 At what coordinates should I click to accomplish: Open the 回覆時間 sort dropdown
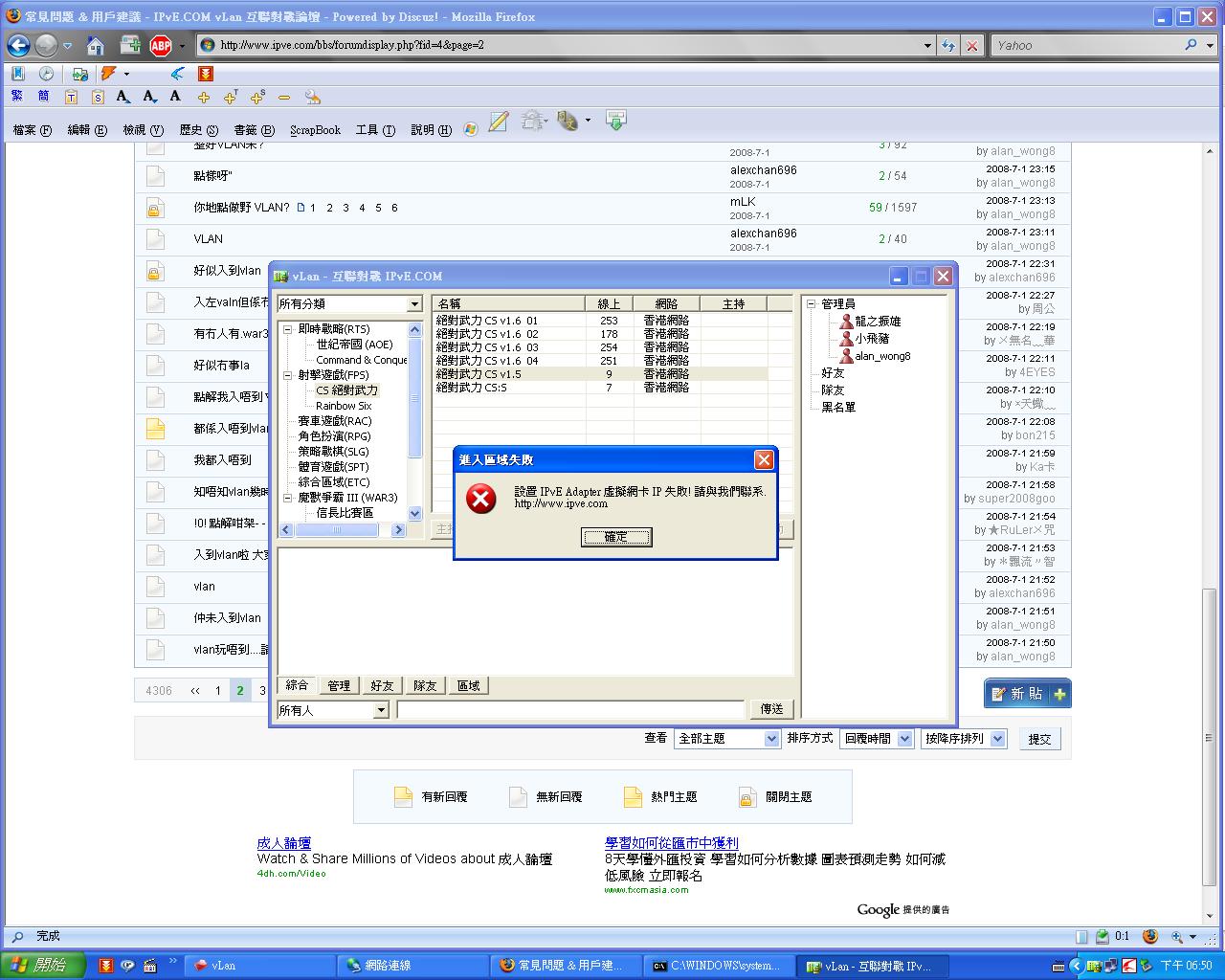tap(904, 739)
